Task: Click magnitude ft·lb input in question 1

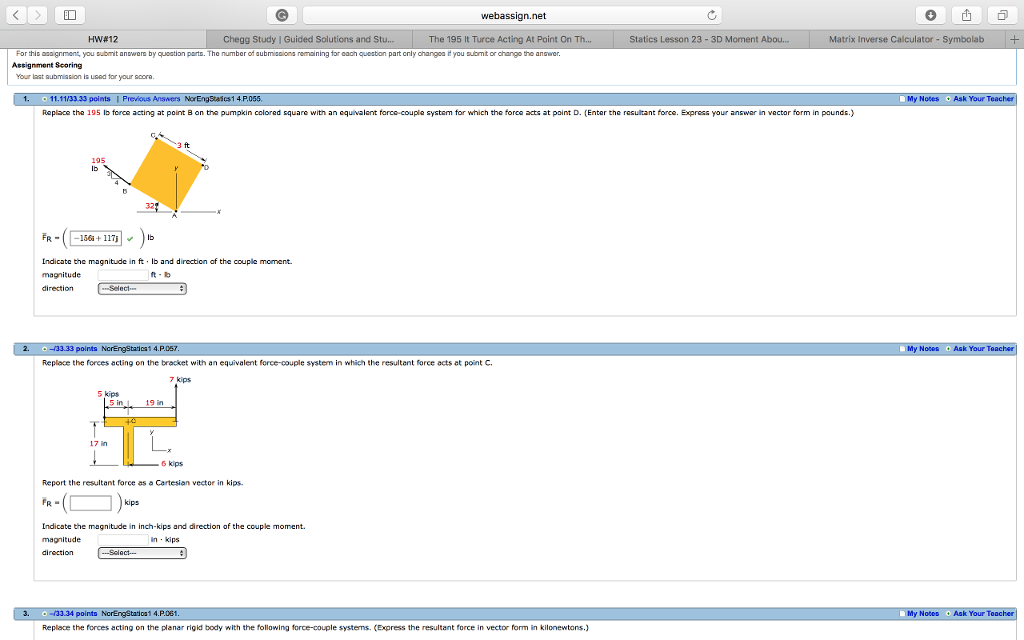Action: pos(123,275)
